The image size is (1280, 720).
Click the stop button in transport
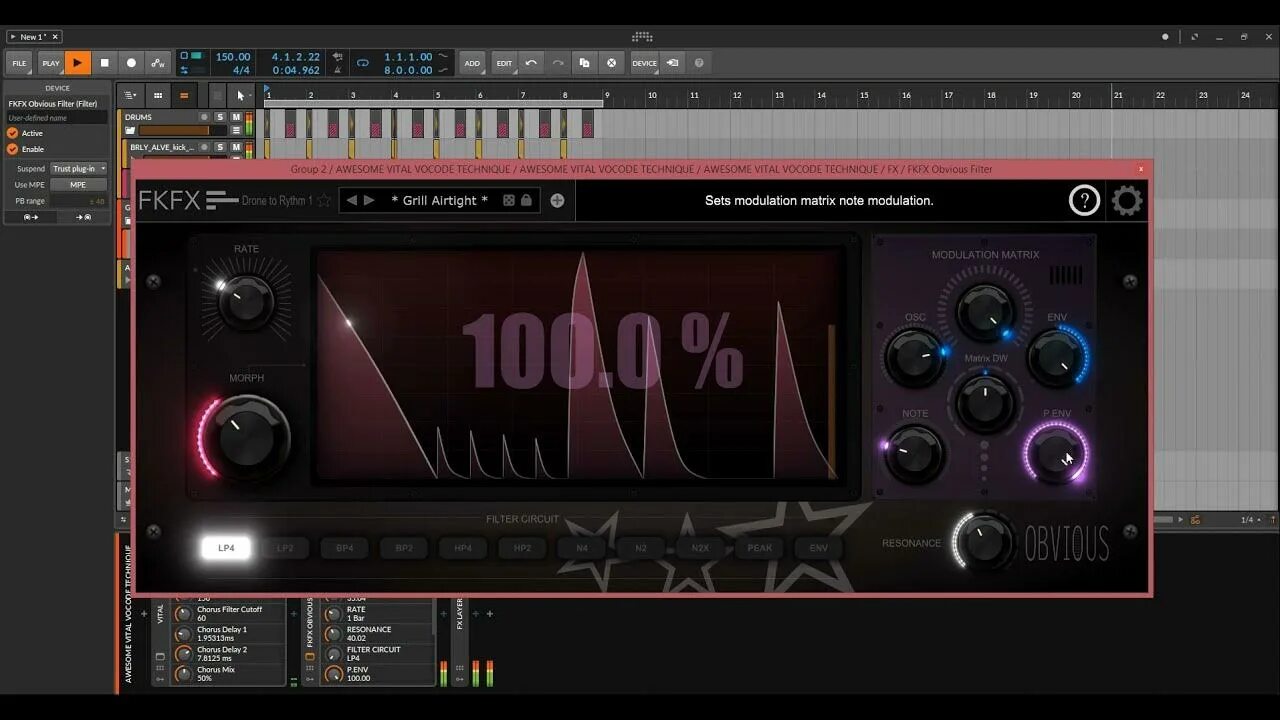[x=104, y=63]
